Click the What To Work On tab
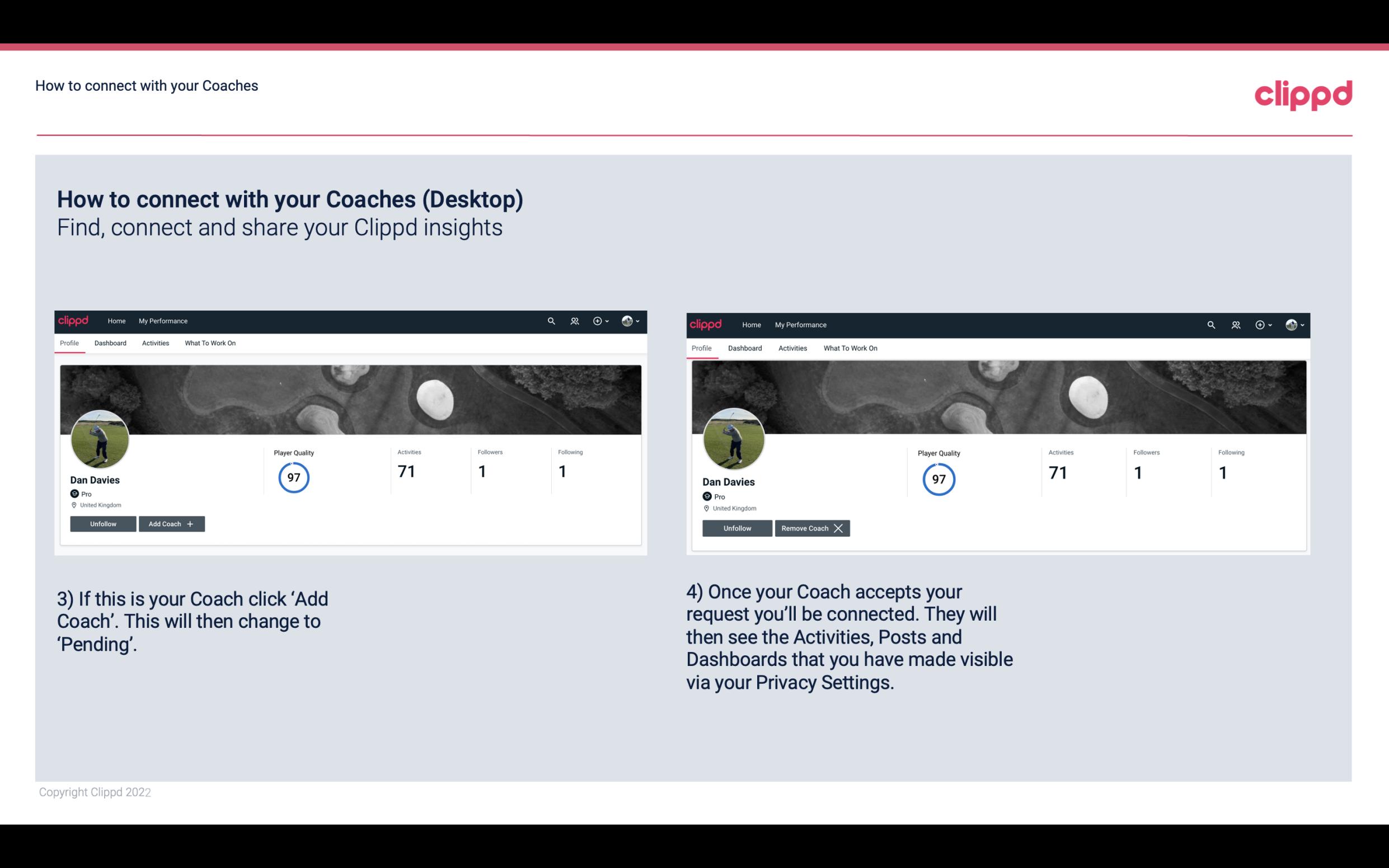Image resolution: width=1389 pixels, height=868 pixels. (209, 343)
